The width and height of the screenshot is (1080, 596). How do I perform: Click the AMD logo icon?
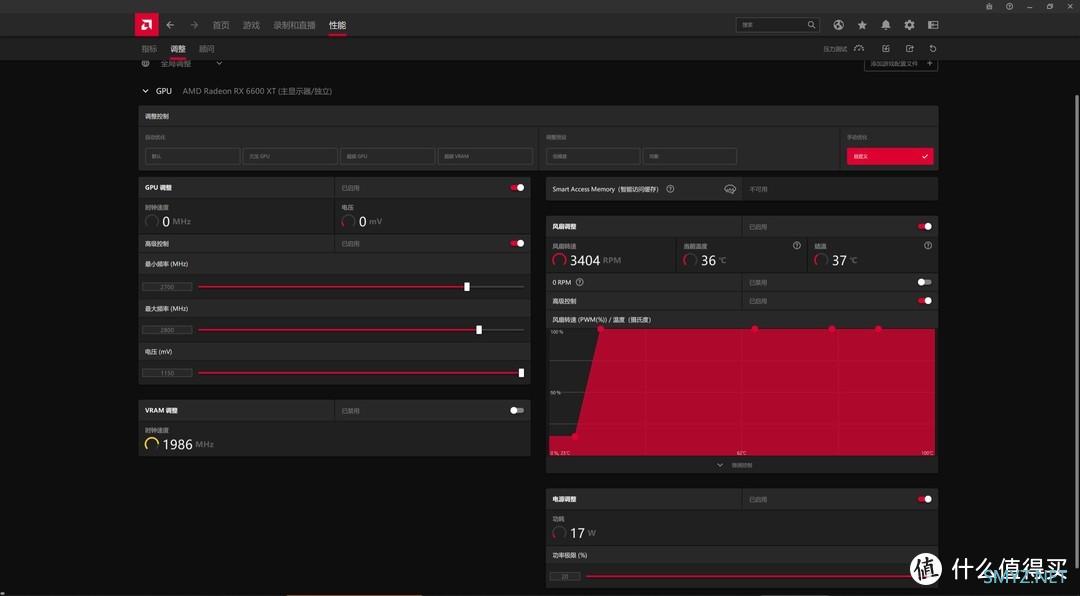coord(146,25)
